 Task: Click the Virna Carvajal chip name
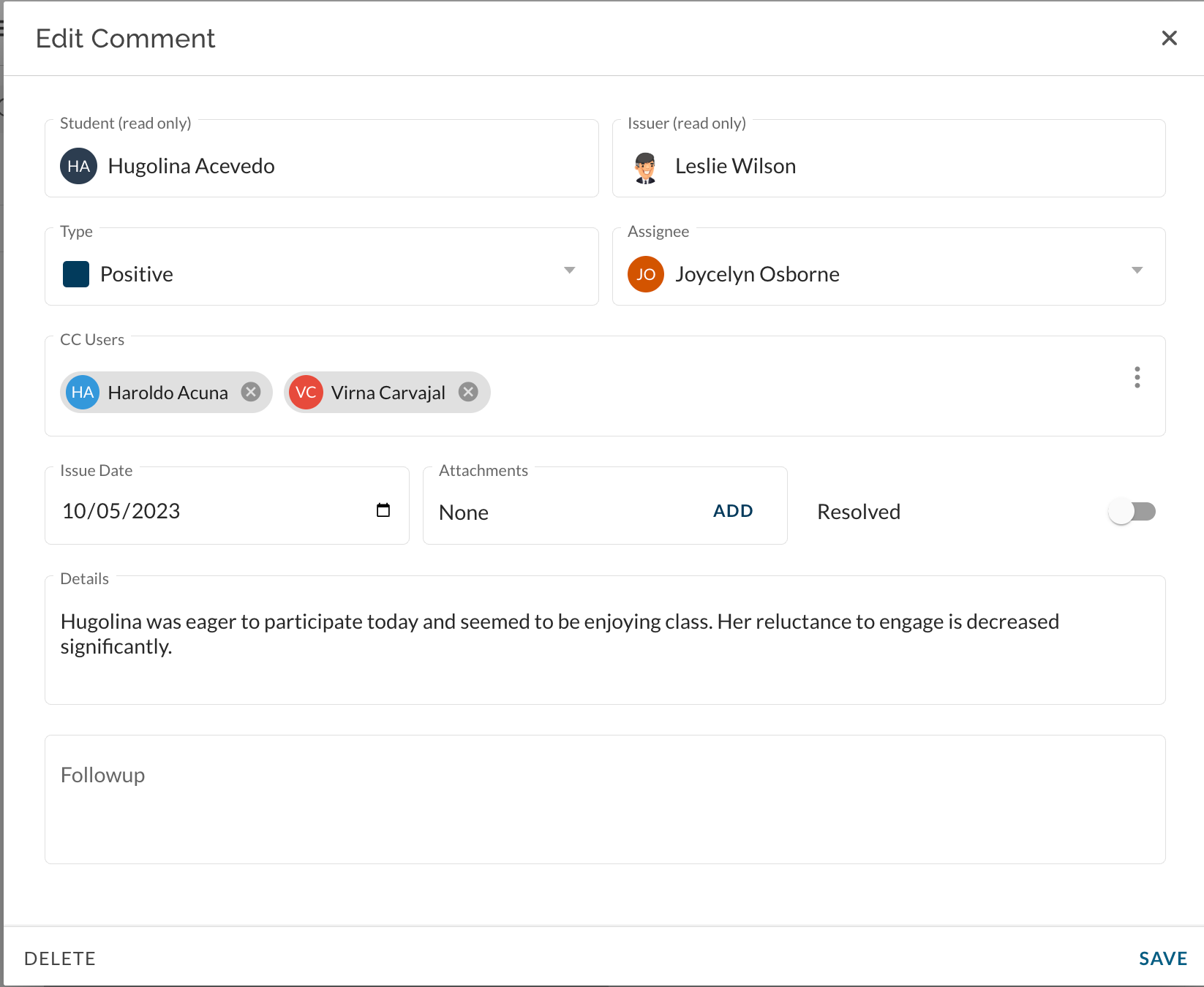point(388,393)
